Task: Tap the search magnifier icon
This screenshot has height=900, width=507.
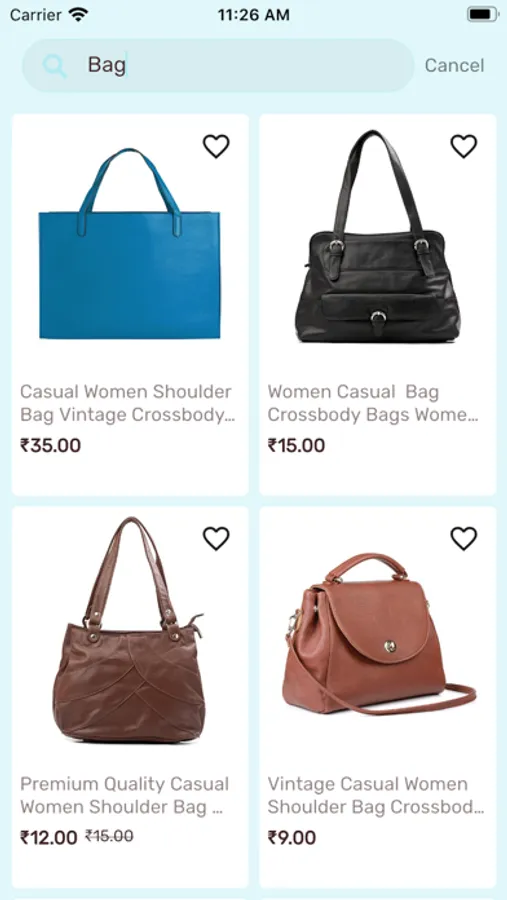Action: pos(55,65)
